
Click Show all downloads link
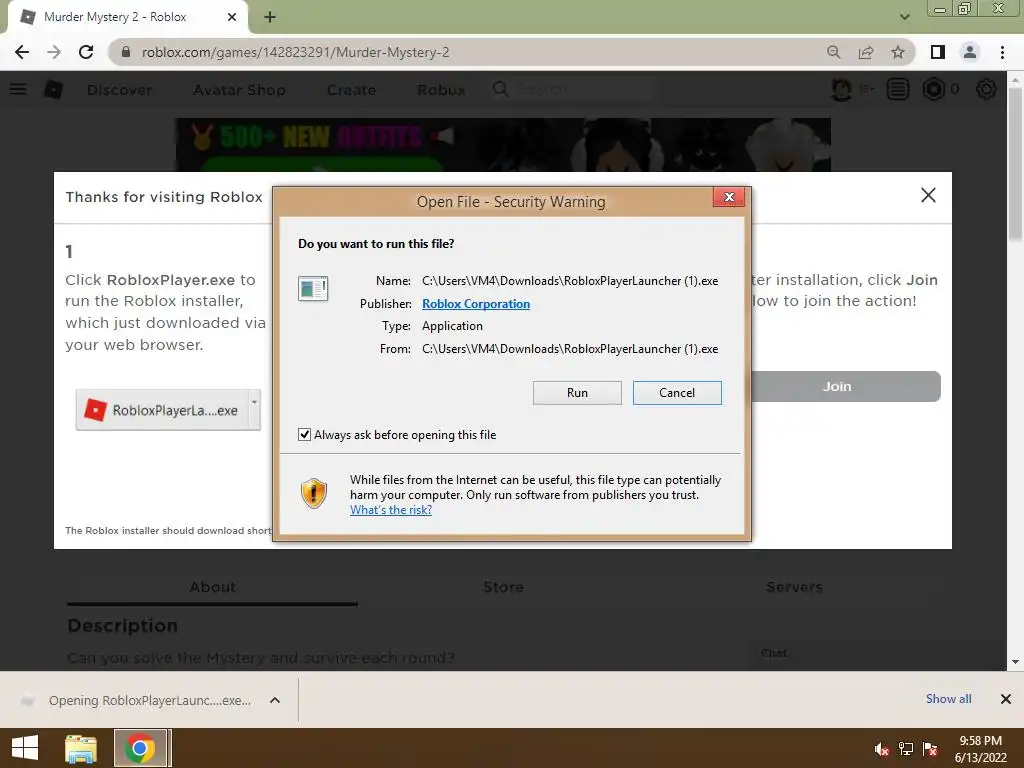pyautogui.click(x=948, y=699)
